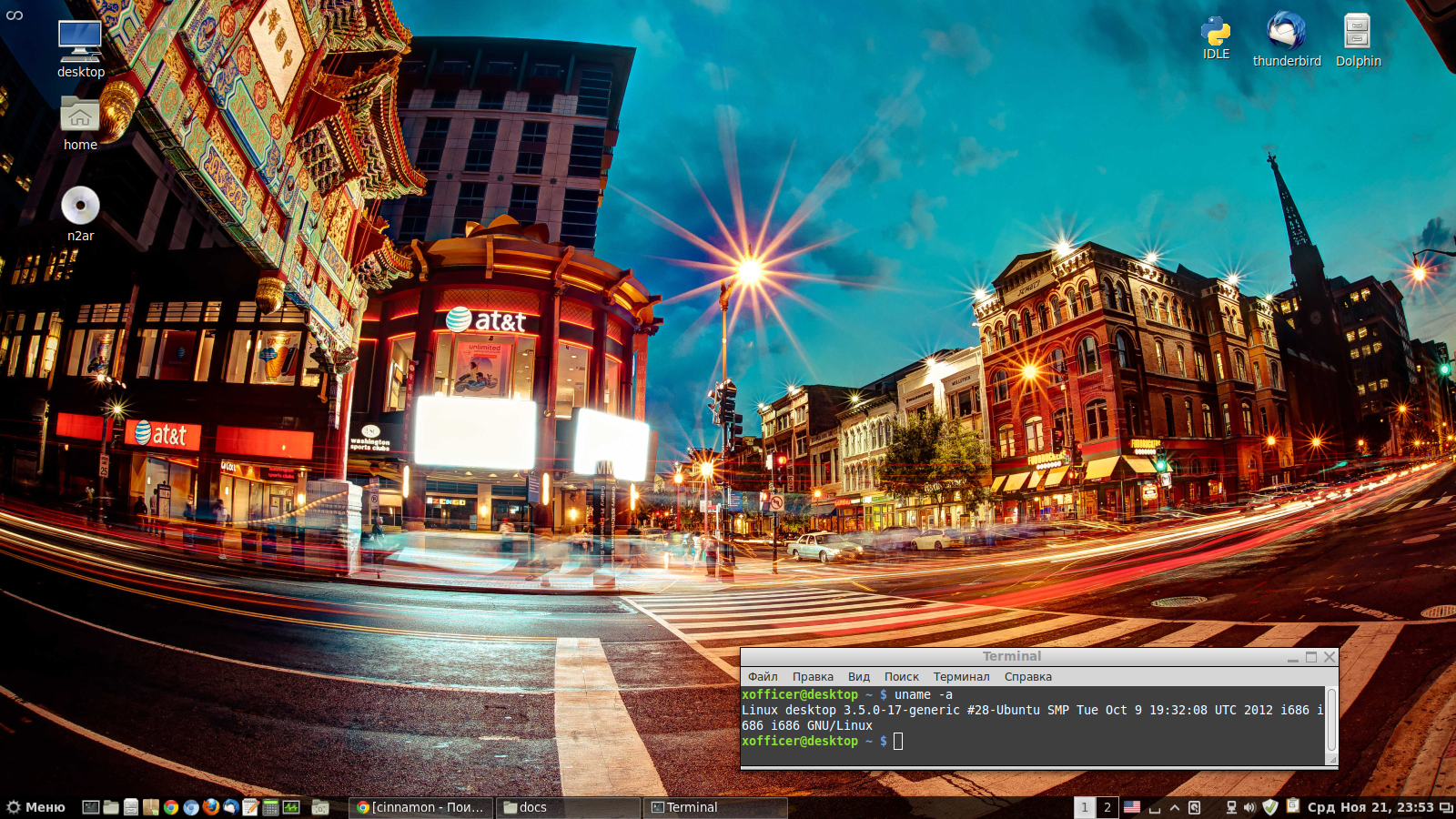
Task: Open the home folder icon
Action: coord(80,123)
